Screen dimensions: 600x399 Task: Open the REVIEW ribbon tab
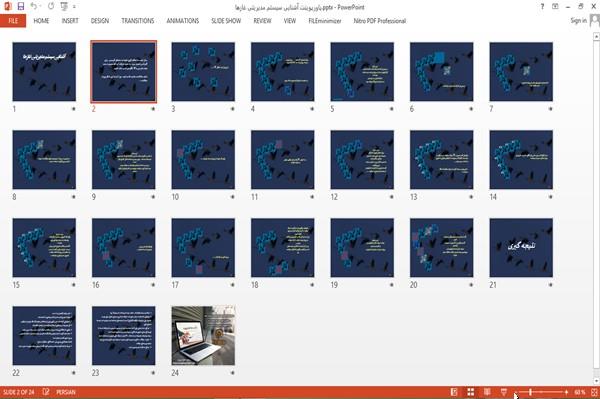tap(262, 21)
